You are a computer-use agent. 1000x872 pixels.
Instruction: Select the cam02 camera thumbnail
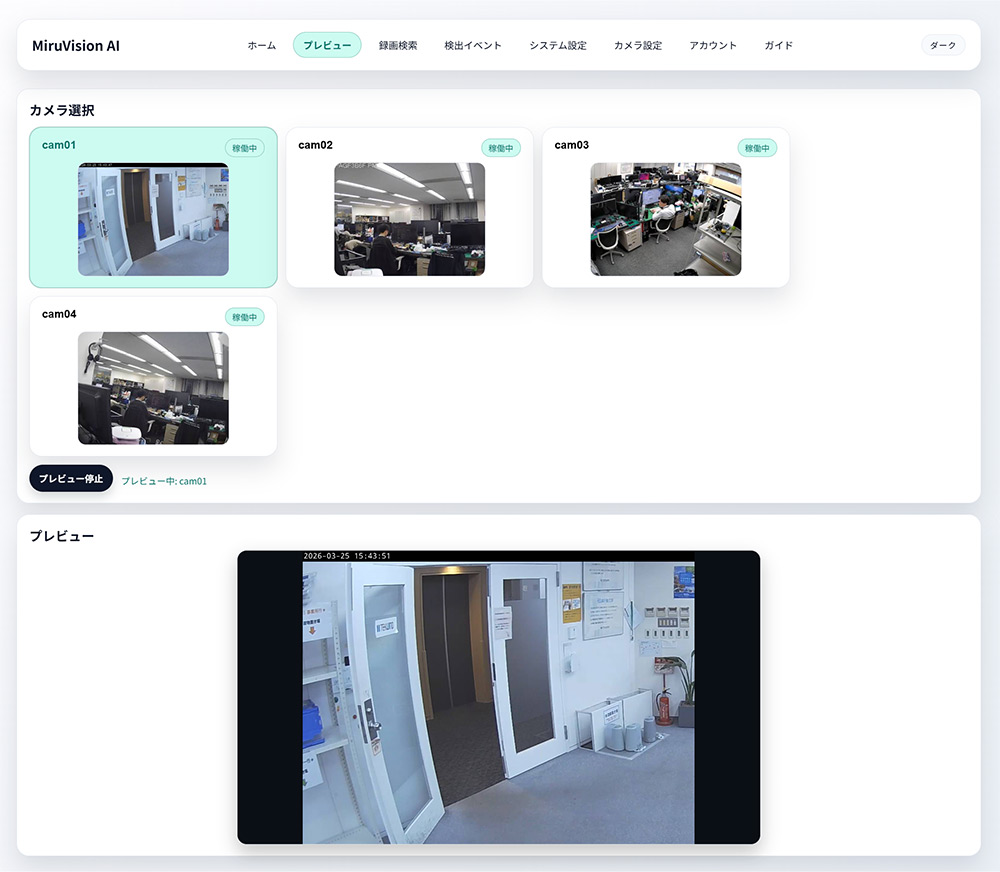point(409,220)
